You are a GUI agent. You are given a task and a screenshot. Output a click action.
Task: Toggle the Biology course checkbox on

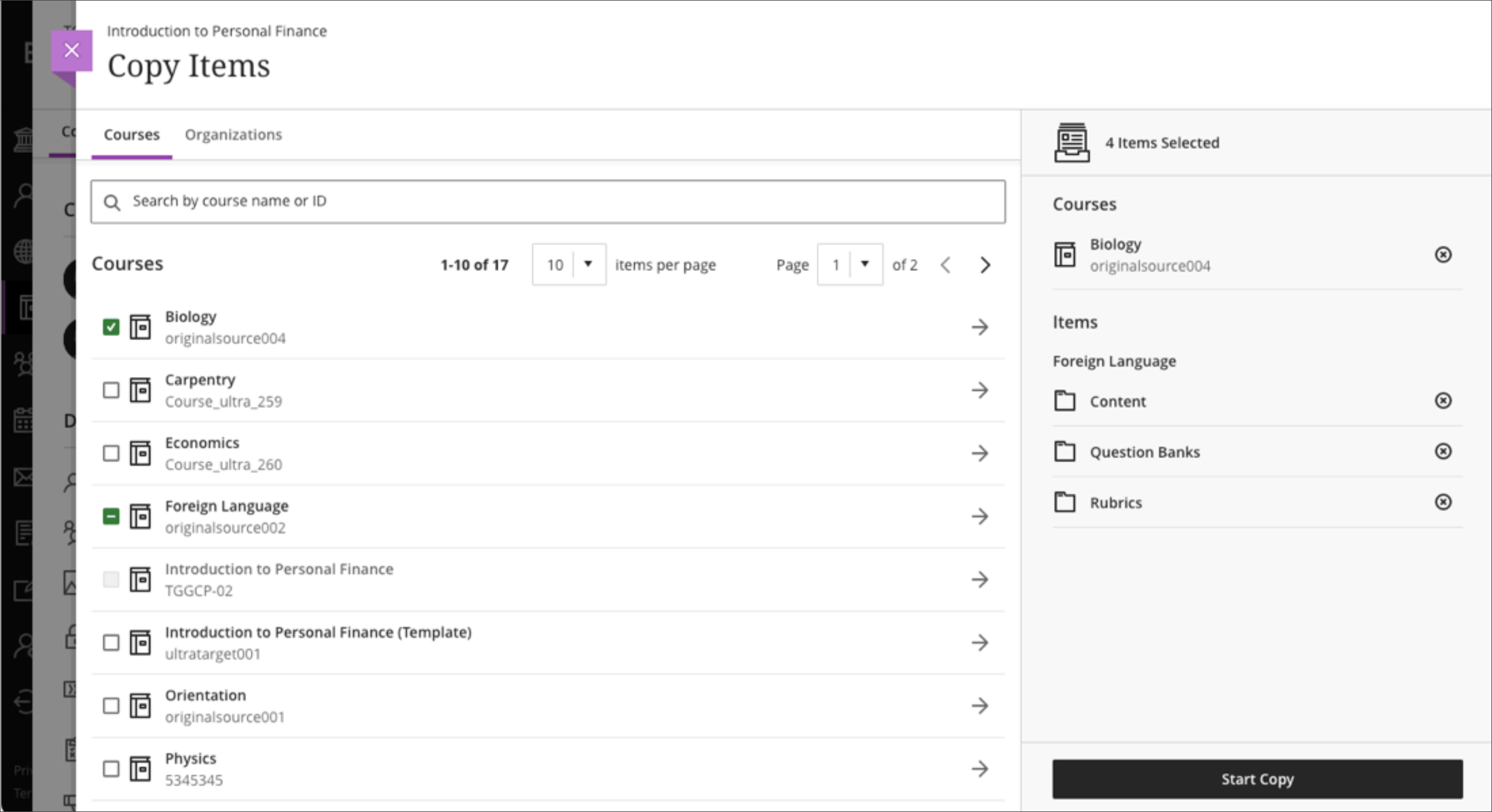tap(111, 327)
